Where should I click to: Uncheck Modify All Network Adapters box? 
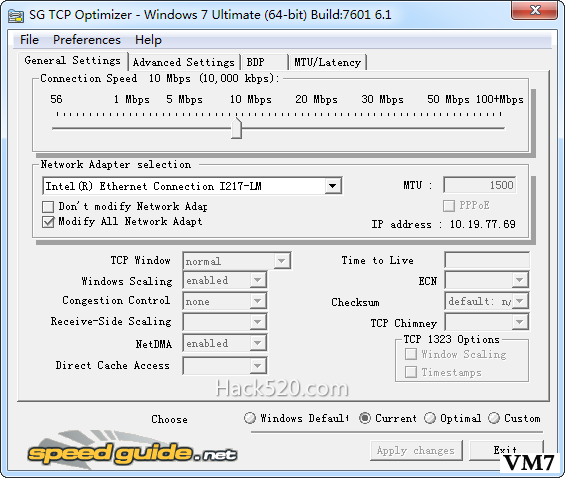[48, 222]
